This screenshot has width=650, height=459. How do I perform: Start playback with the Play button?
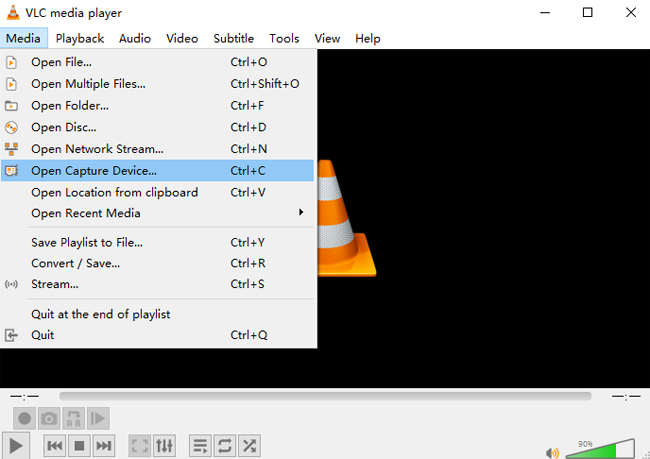pos(16,446)
